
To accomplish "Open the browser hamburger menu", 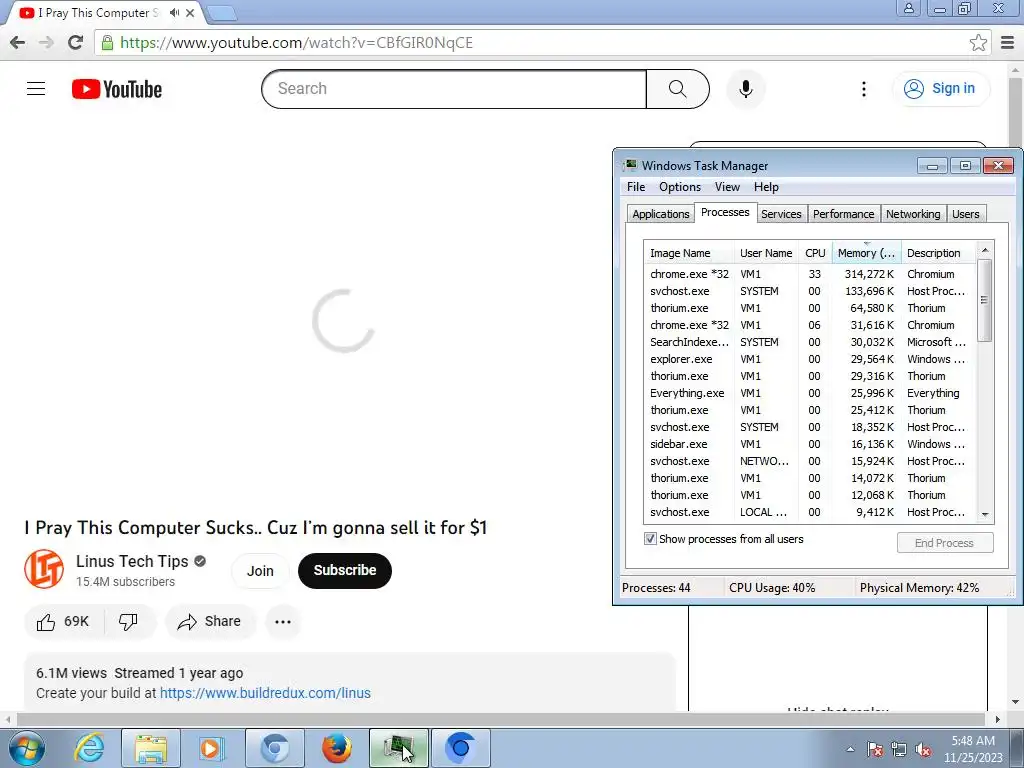I will click(1008, 42).
